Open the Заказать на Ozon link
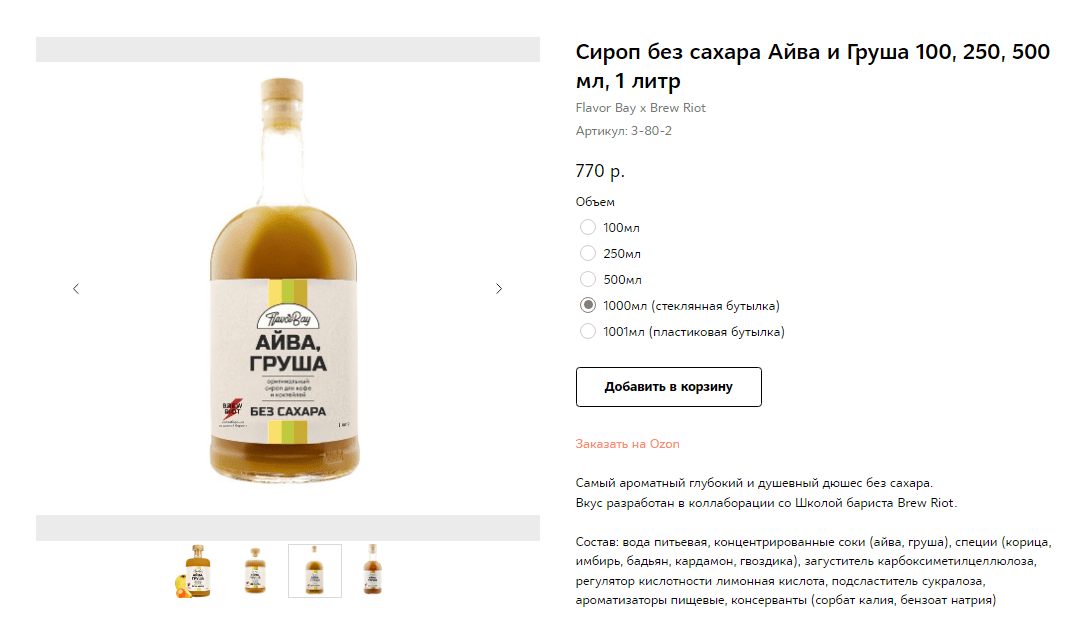The height and width of the screenshot is (621, 1073). 628,444
